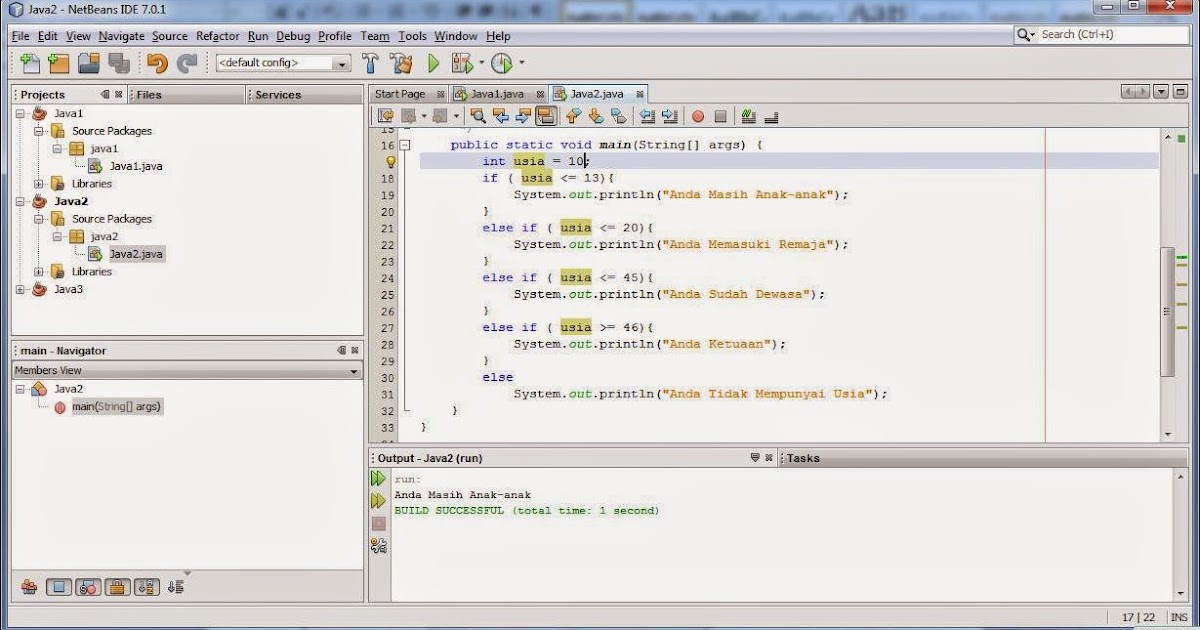
Task: Click the Save All toolbar icon
Action: 119,62
